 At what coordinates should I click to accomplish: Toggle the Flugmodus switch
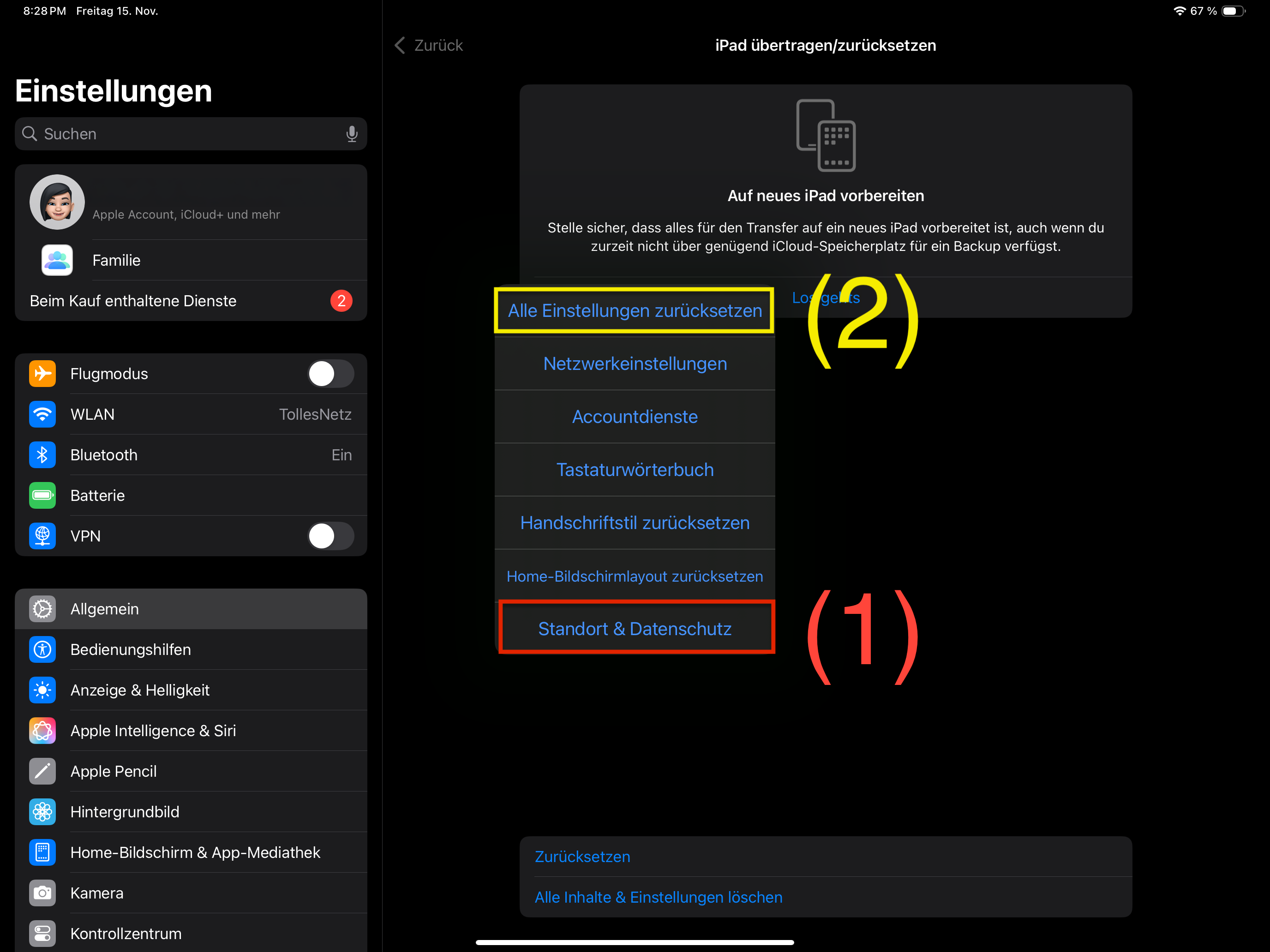331,374
